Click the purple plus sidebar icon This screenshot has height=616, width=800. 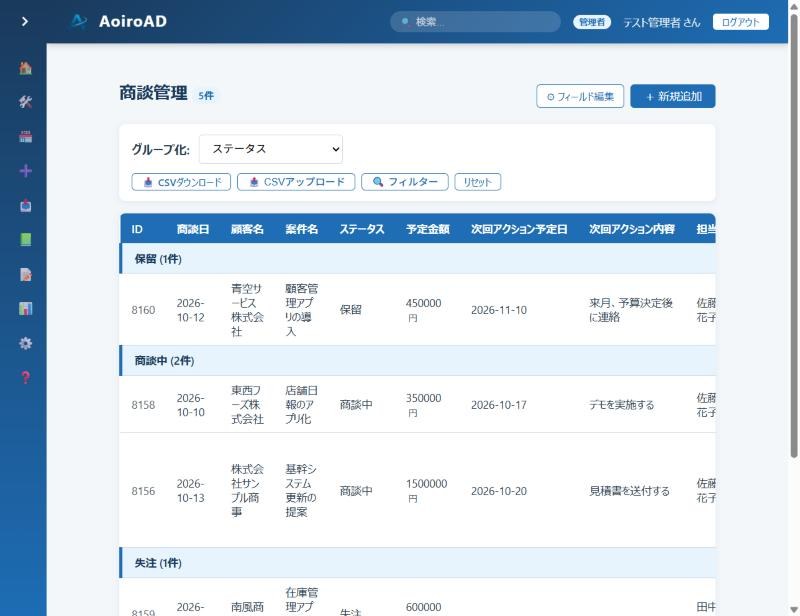click(x=26, y=171)
